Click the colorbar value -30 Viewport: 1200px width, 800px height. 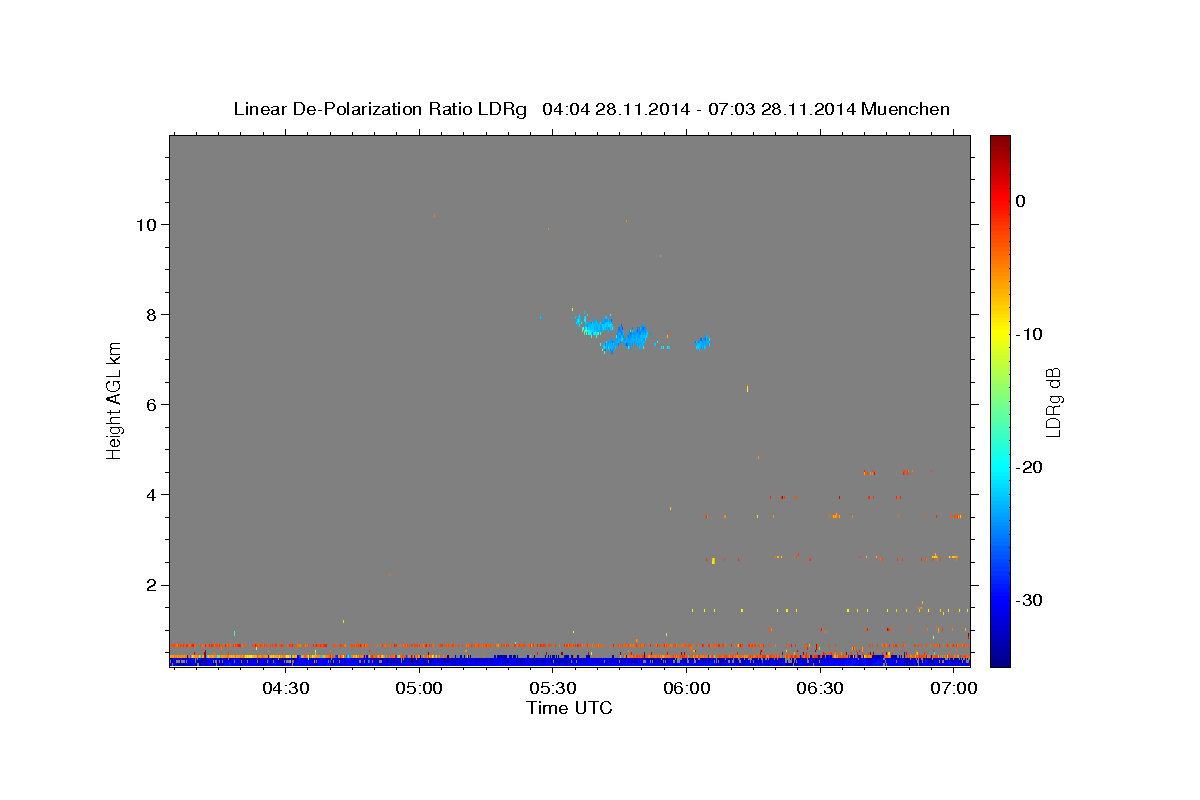click(1029, 600)
